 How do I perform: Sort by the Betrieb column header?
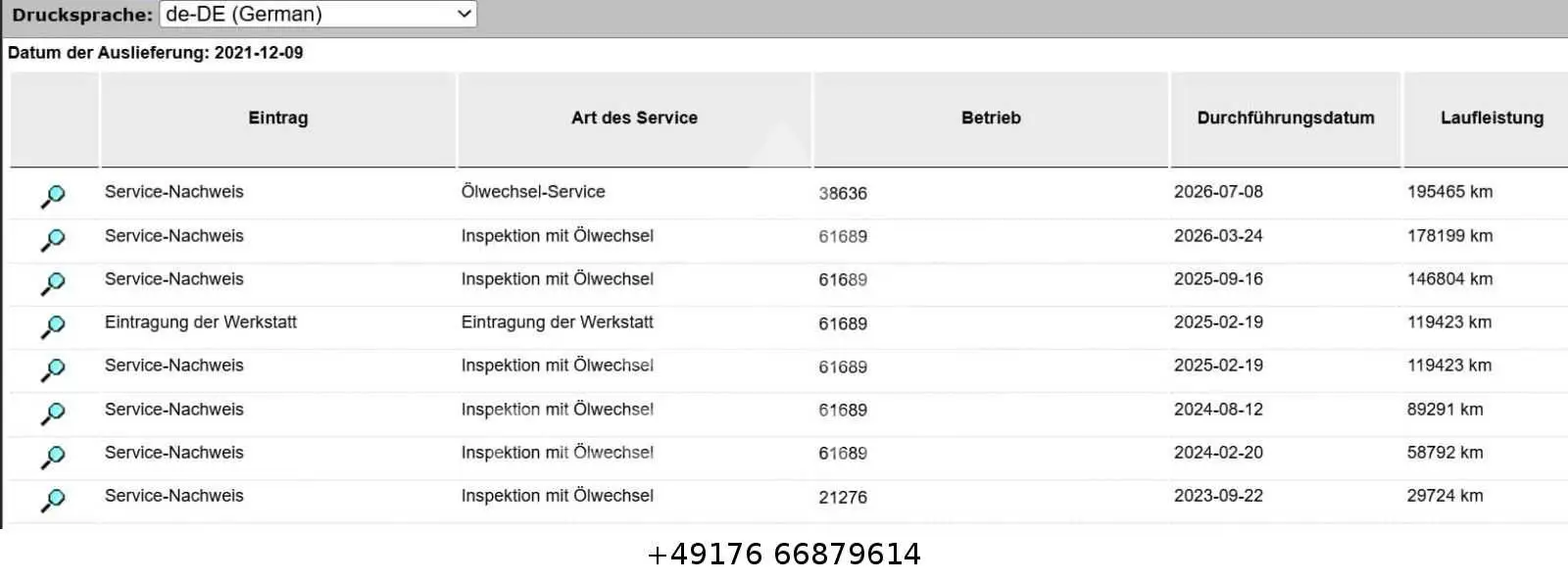coord(991,119)
